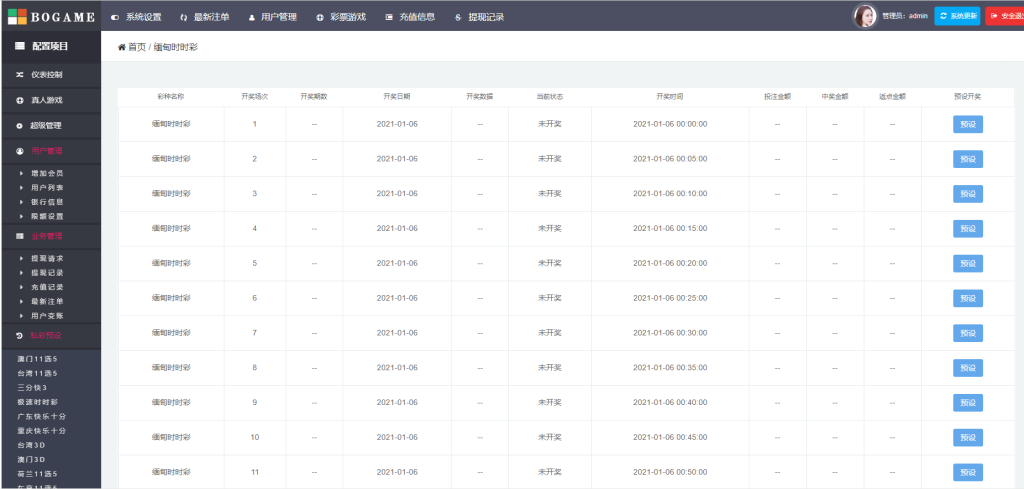Expand the 用户管理 sidebar section

click(x=50, y=151)
